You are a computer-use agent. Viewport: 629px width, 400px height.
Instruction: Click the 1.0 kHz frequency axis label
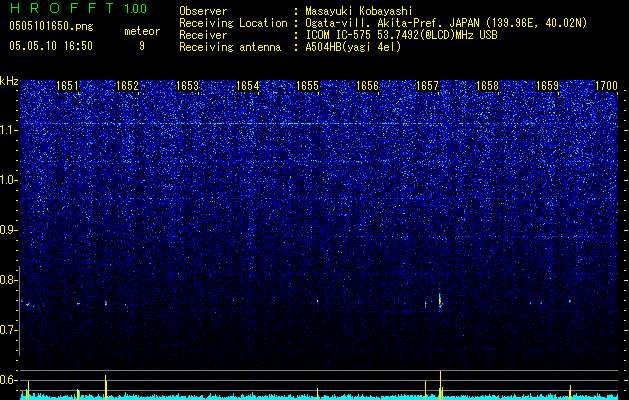point(8,181)
